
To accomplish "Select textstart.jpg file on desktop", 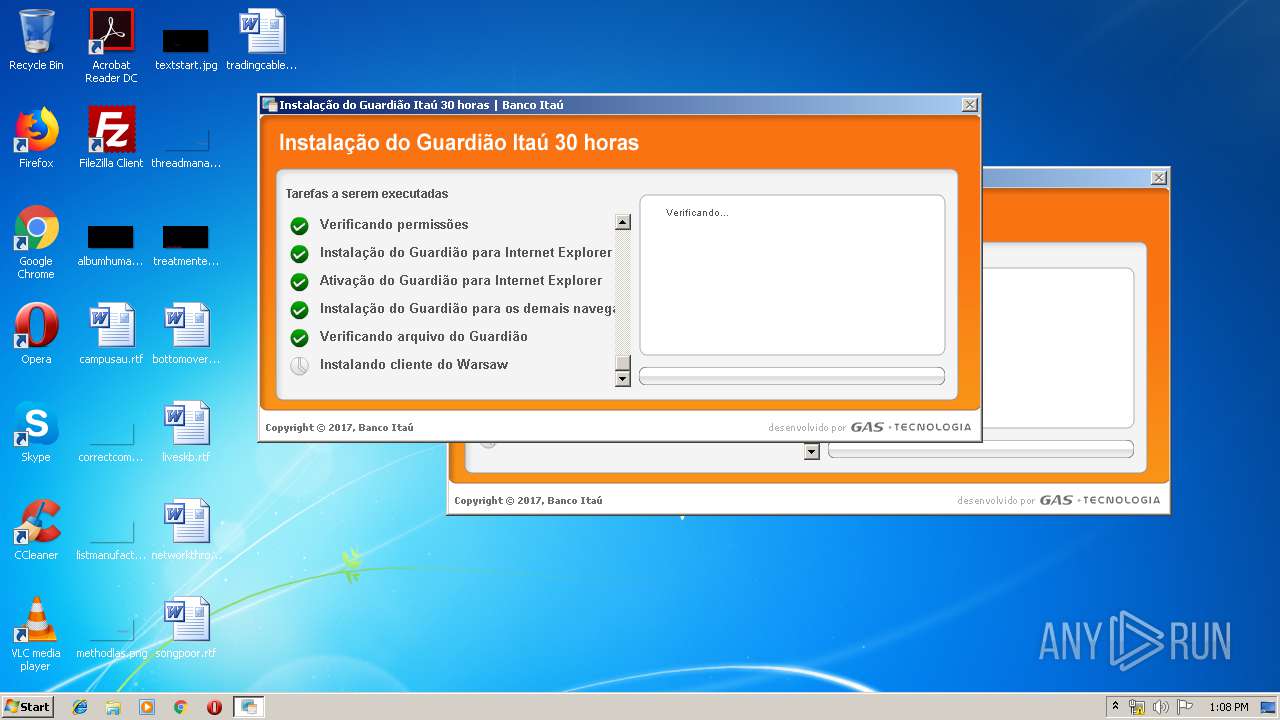I will click(x=186, y=48).
